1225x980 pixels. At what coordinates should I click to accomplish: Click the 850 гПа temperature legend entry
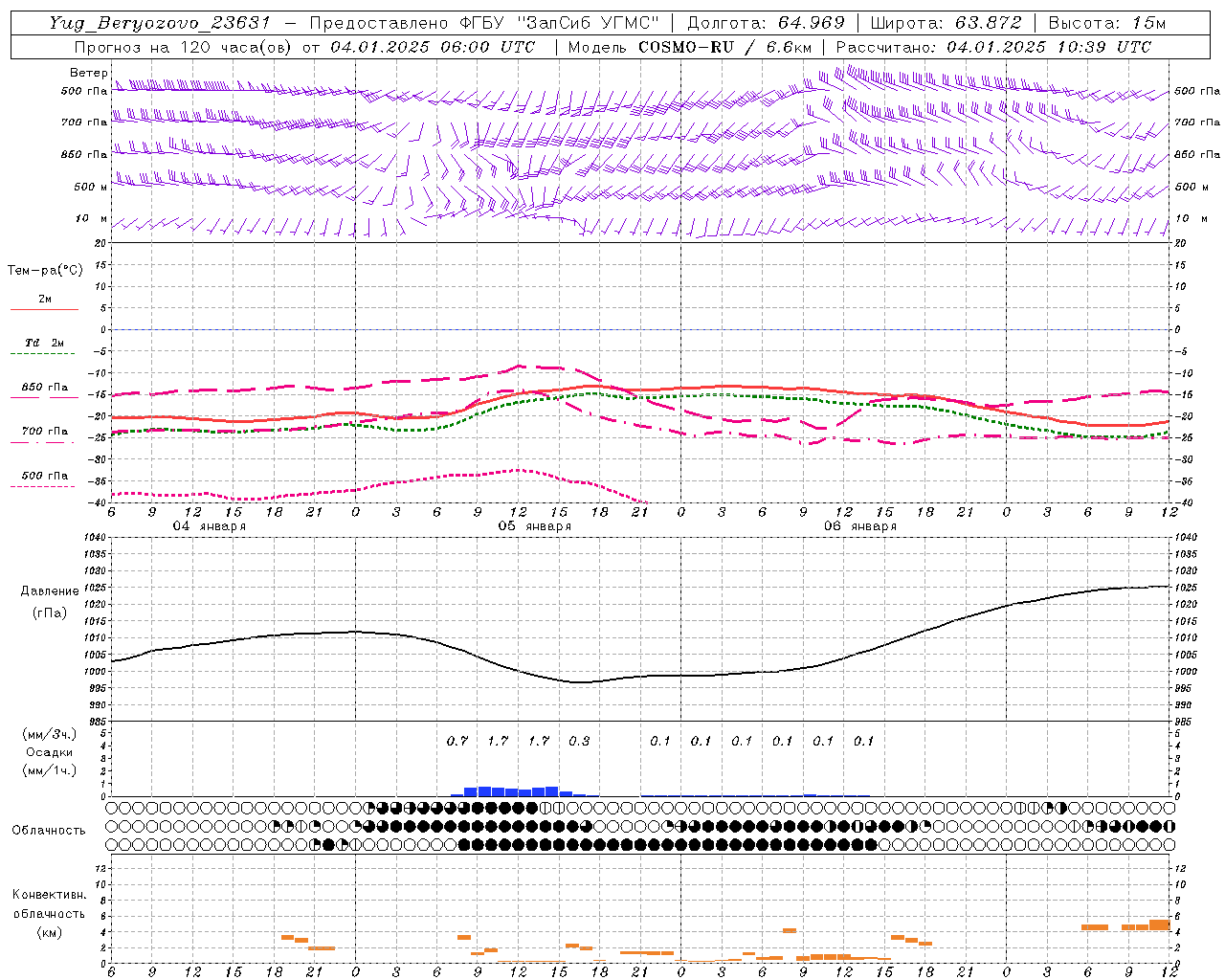pyautogui.click(x=45, y=388)
